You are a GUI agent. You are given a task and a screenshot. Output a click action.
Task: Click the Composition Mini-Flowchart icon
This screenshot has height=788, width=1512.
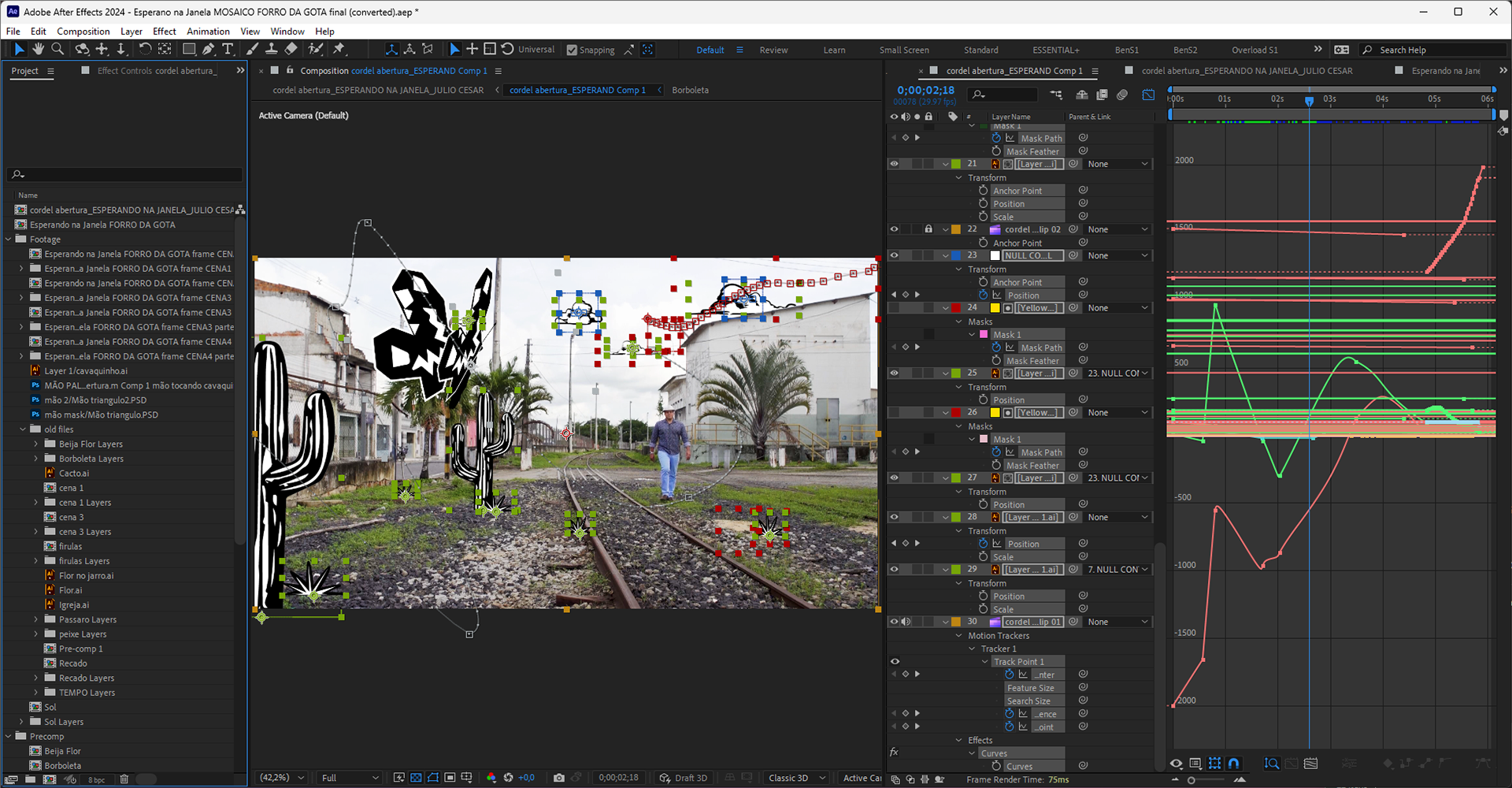point(1056,95)
